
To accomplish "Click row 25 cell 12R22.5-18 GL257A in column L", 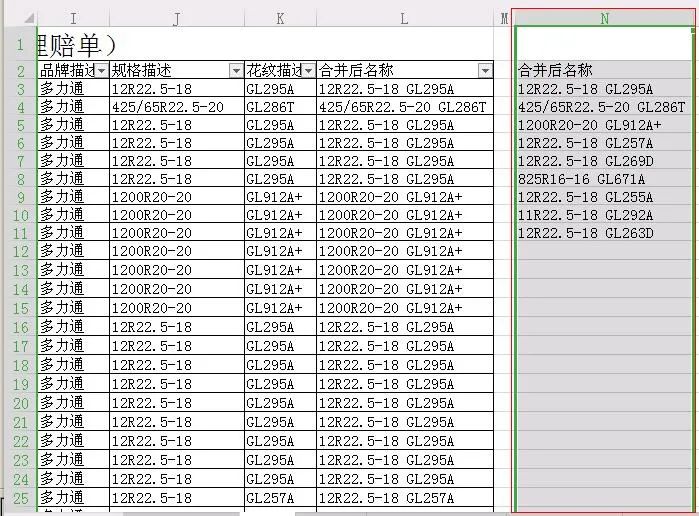I will 405,498.
